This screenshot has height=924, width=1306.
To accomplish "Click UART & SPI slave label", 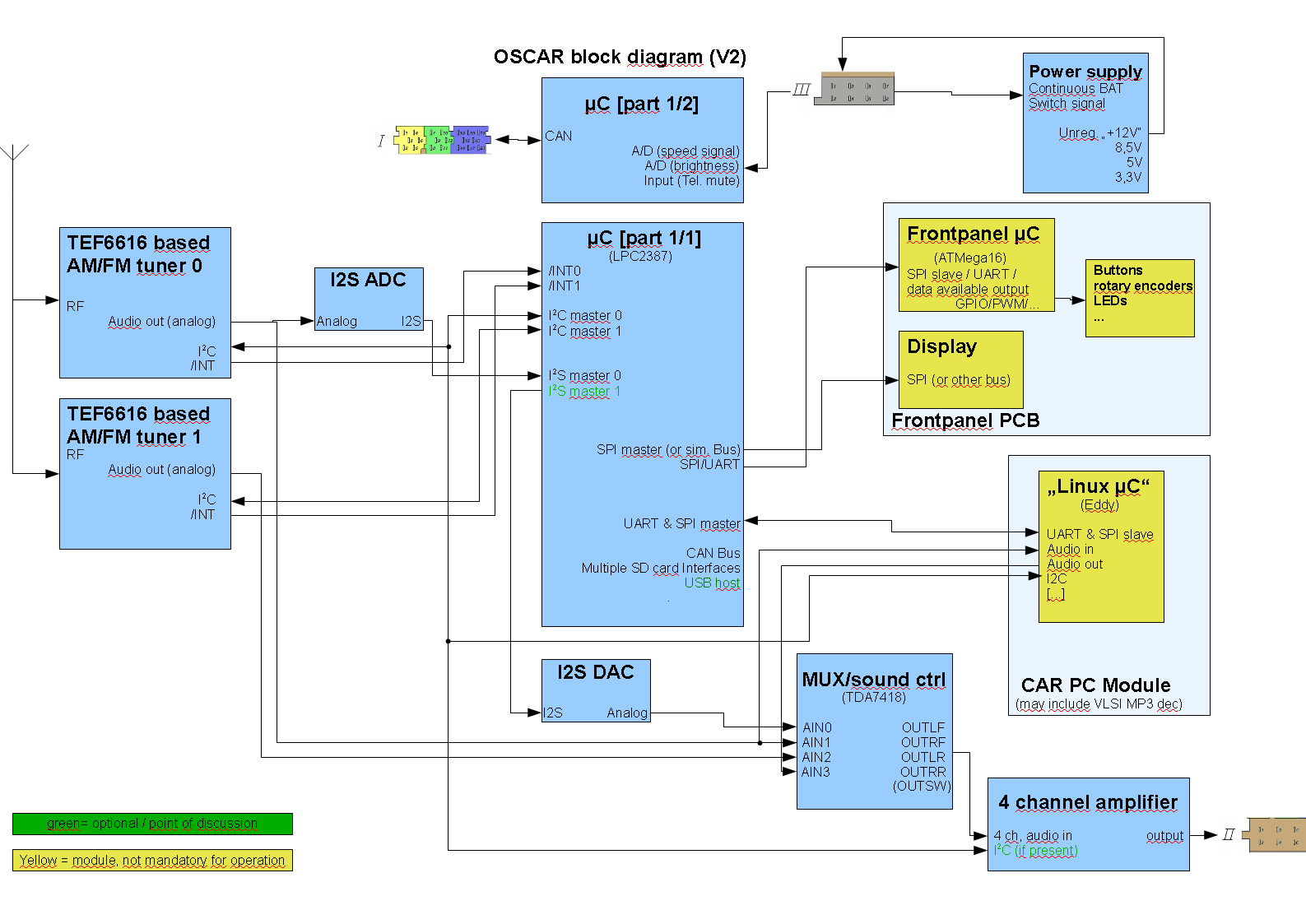I will tap(1099, 534).
